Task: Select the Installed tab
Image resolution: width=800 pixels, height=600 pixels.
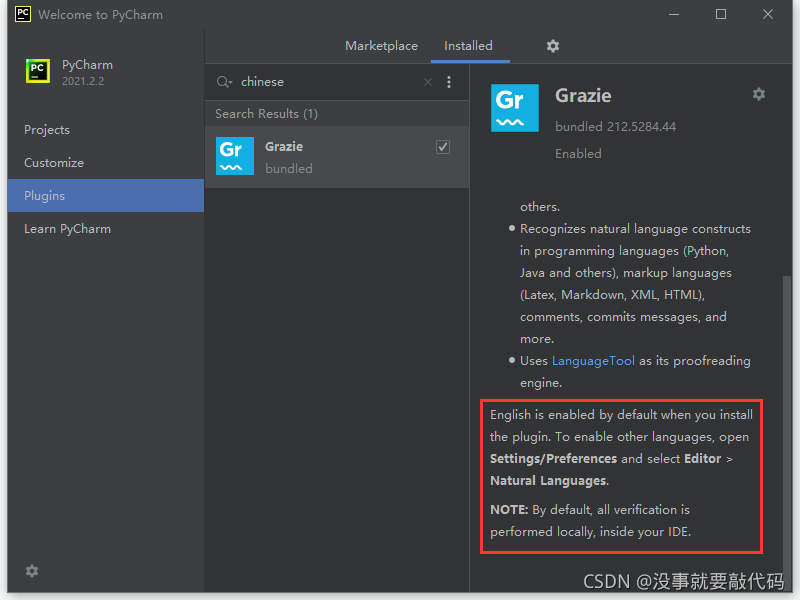Action: coord(468,46)
